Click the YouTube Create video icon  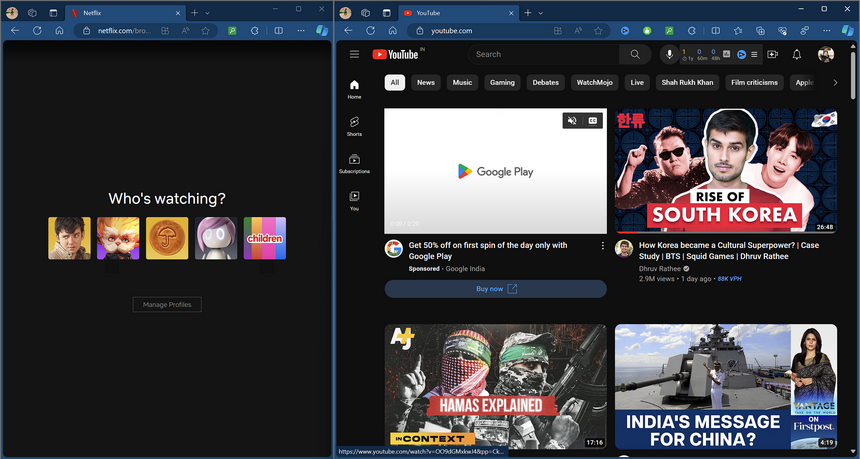pos(772,54)
